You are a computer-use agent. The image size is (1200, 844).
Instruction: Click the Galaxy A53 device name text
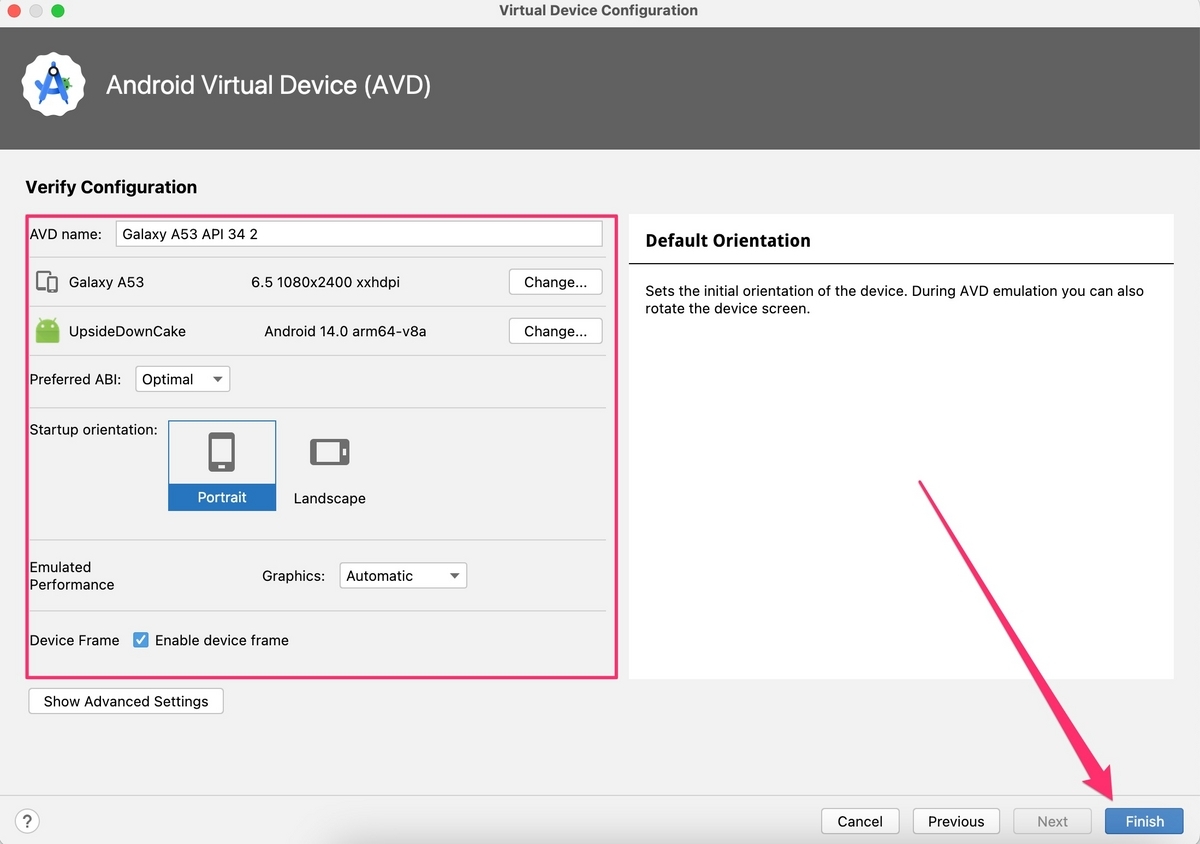click(106, 282)
